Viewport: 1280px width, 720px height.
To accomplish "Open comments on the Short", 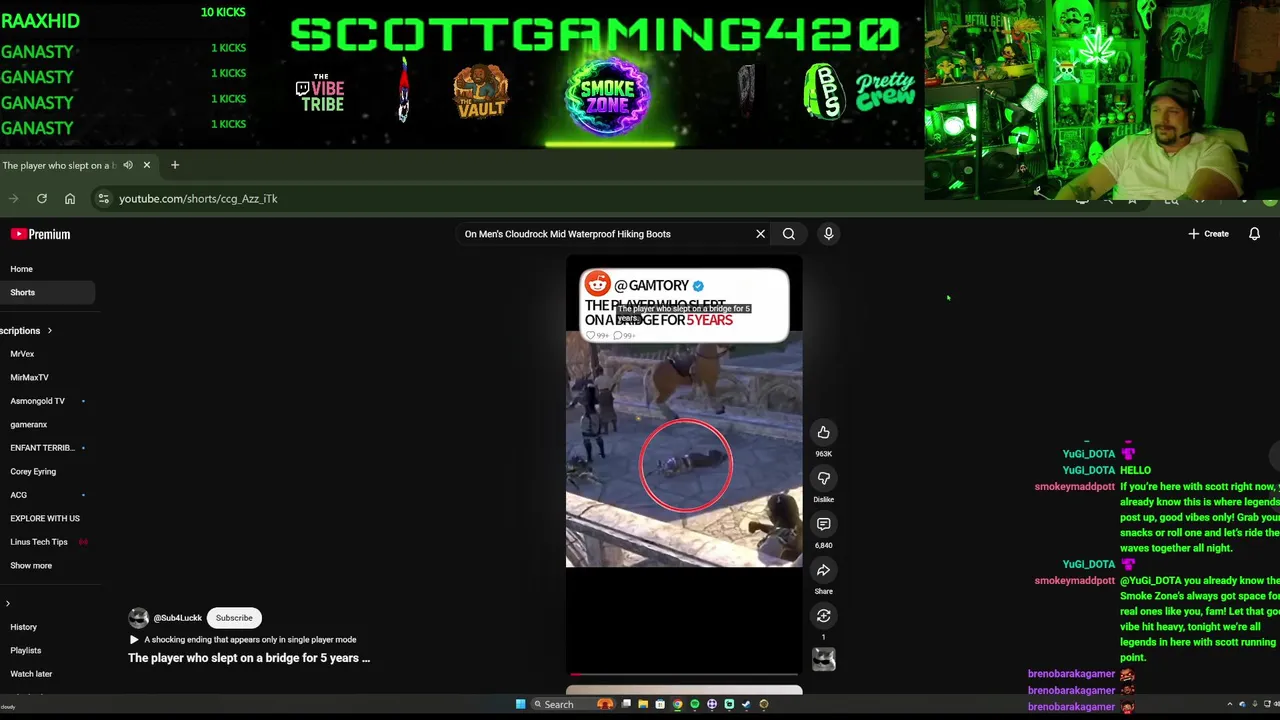I will (x=823, y=524).
